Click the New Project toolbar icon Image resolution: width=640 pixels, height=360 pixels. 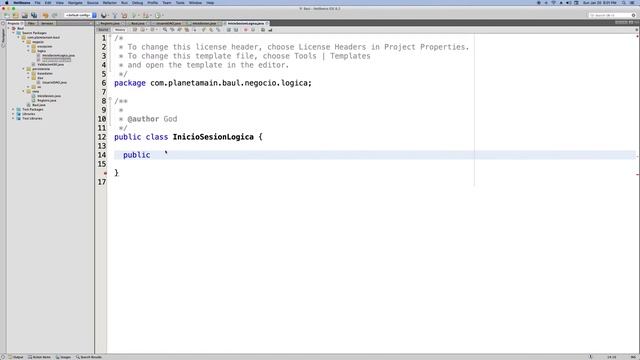coord(16,16)
